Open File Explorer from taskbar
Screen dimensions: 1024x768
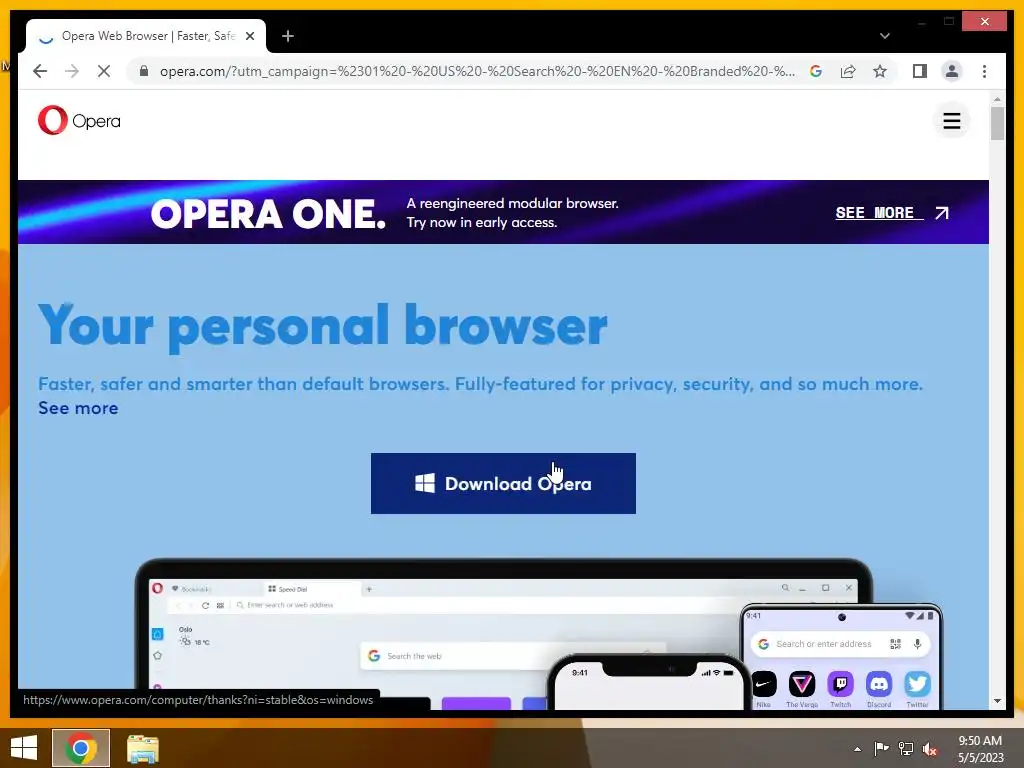tap(142, 748)
